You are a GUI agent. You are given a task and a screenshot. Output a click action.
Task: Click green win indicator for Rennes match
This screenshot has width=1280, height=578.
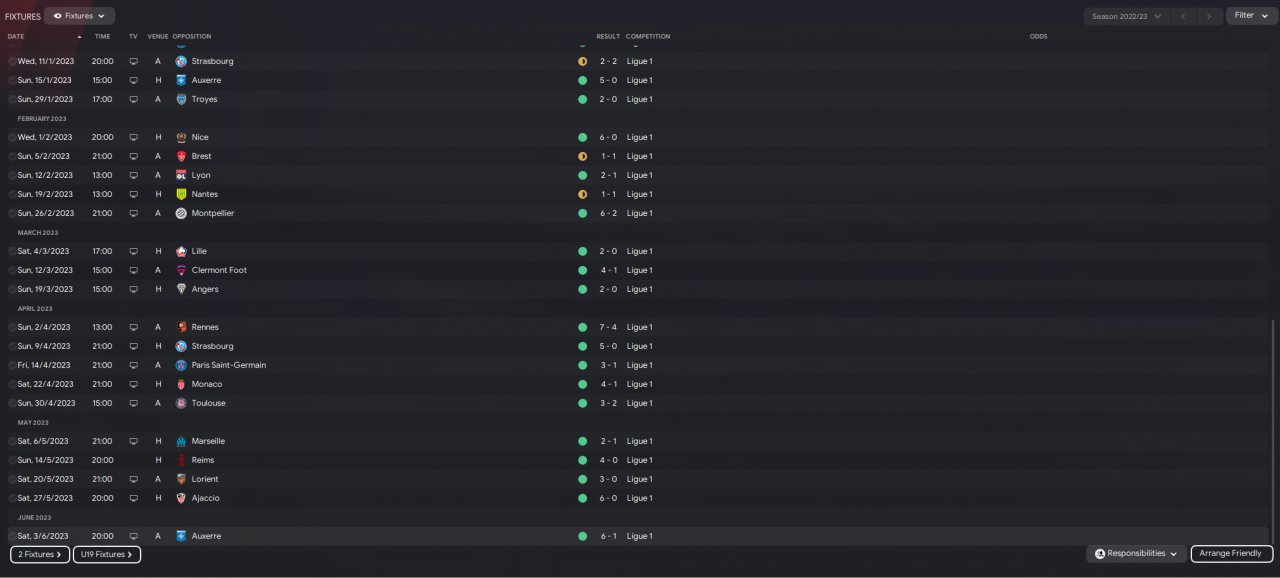pyautogui.click(x=582, y=327)
